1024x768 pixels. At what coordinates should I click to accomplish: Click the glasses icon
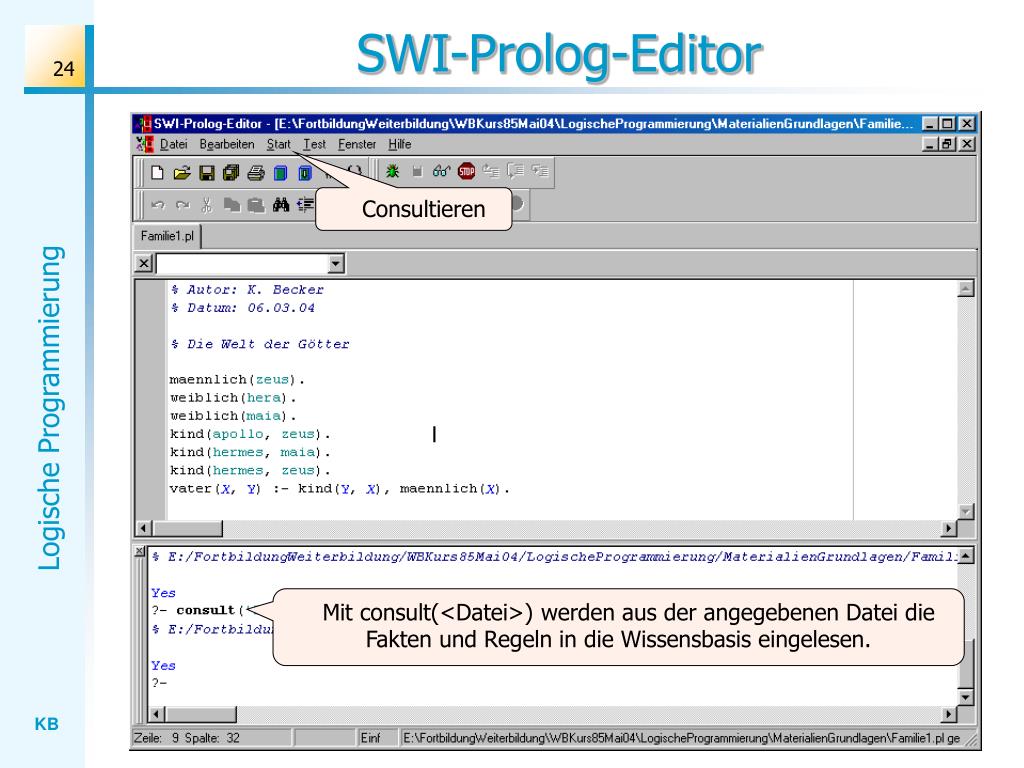click(x=441, y=171)
